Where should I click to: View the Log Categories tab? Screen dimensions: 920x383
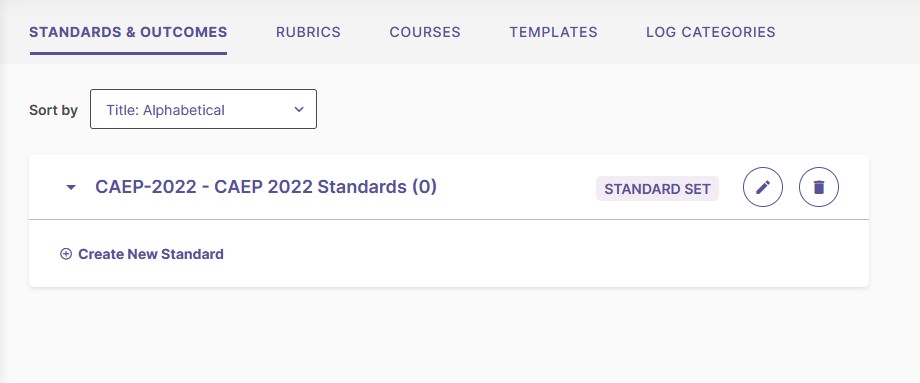(711, 32)
